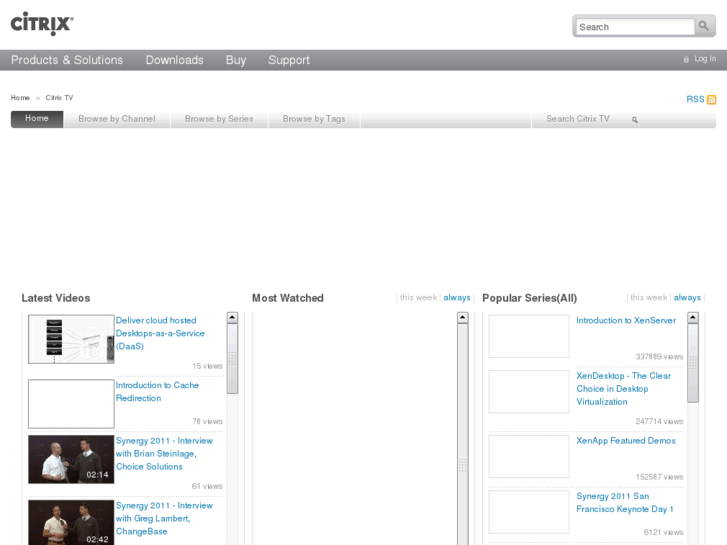Click the Greg Lambert interview thumbnail (02:42)
This screenshot has width=727, height=545.
pyautogui.click(x=71, y=522)
